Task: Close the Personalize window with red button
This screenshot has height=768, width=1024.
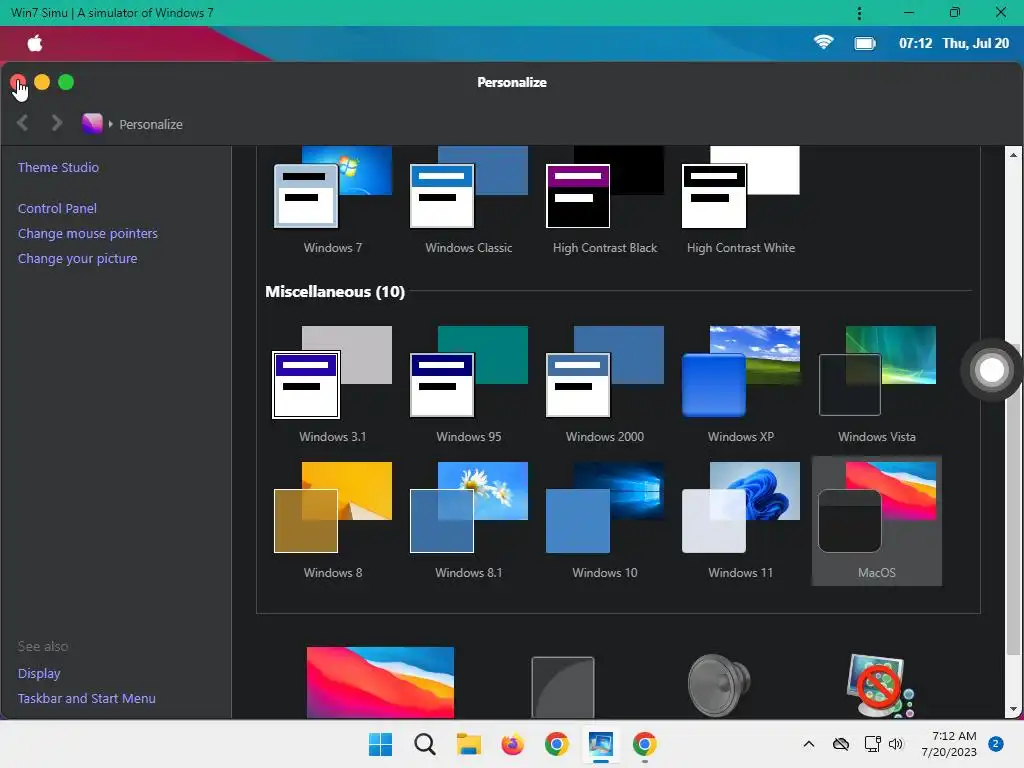Action: pos(18,82)
